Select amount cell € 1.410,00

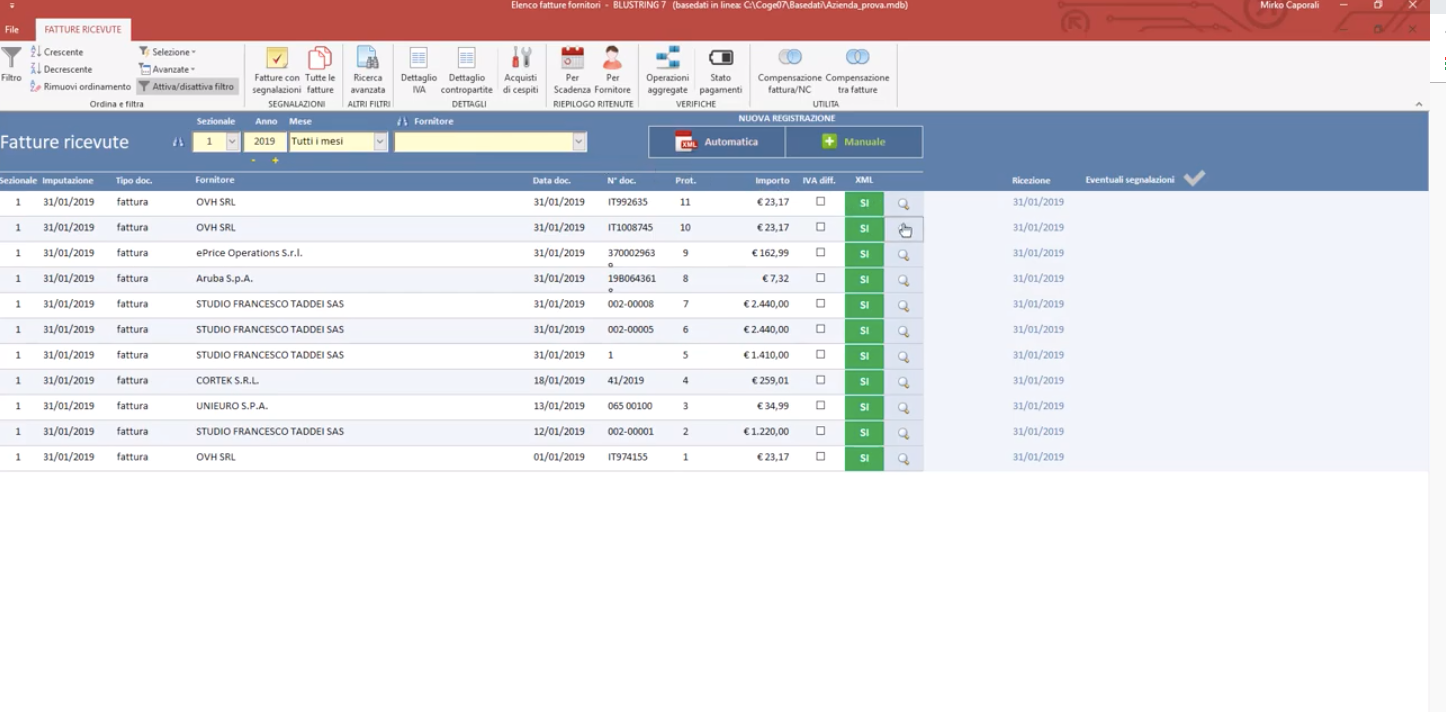(x=766, y=354)
